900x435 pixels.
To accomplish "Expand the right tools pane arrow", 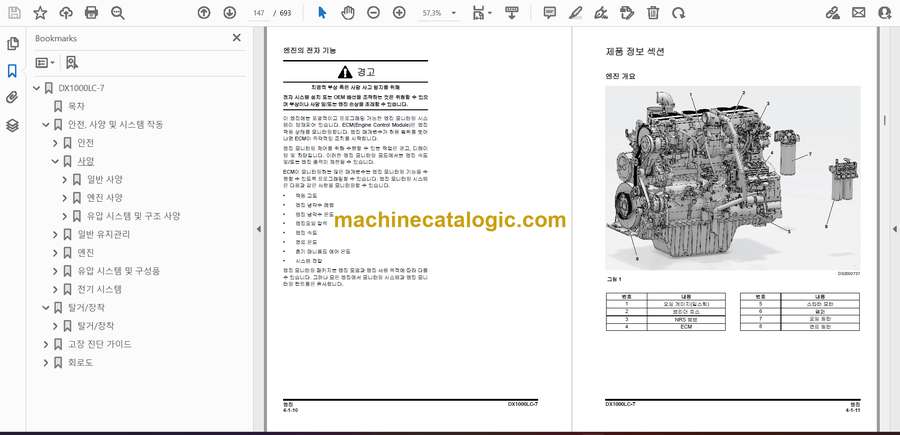I will pos(894,228).
